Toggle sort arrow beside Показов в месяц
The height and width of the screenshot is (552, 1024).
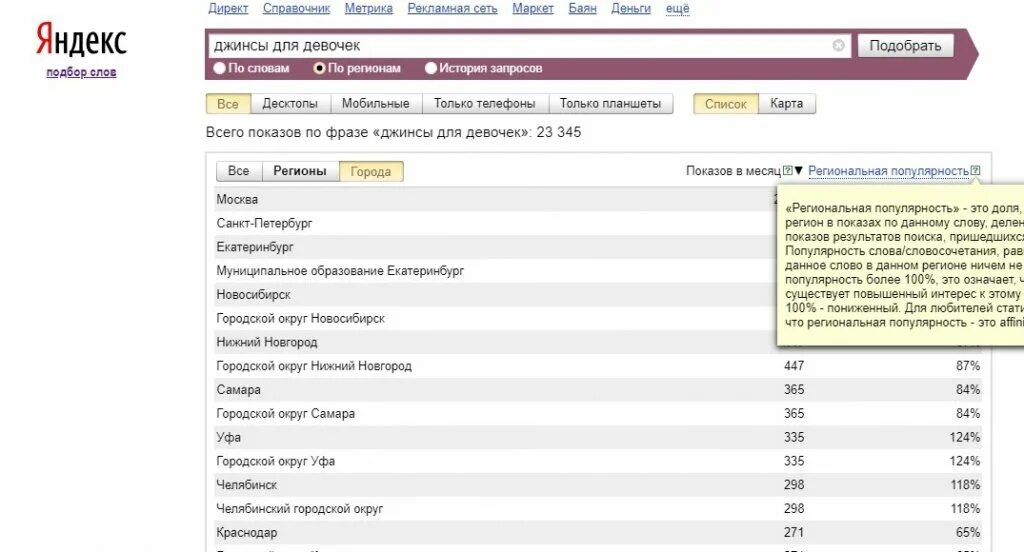(798, 170)
